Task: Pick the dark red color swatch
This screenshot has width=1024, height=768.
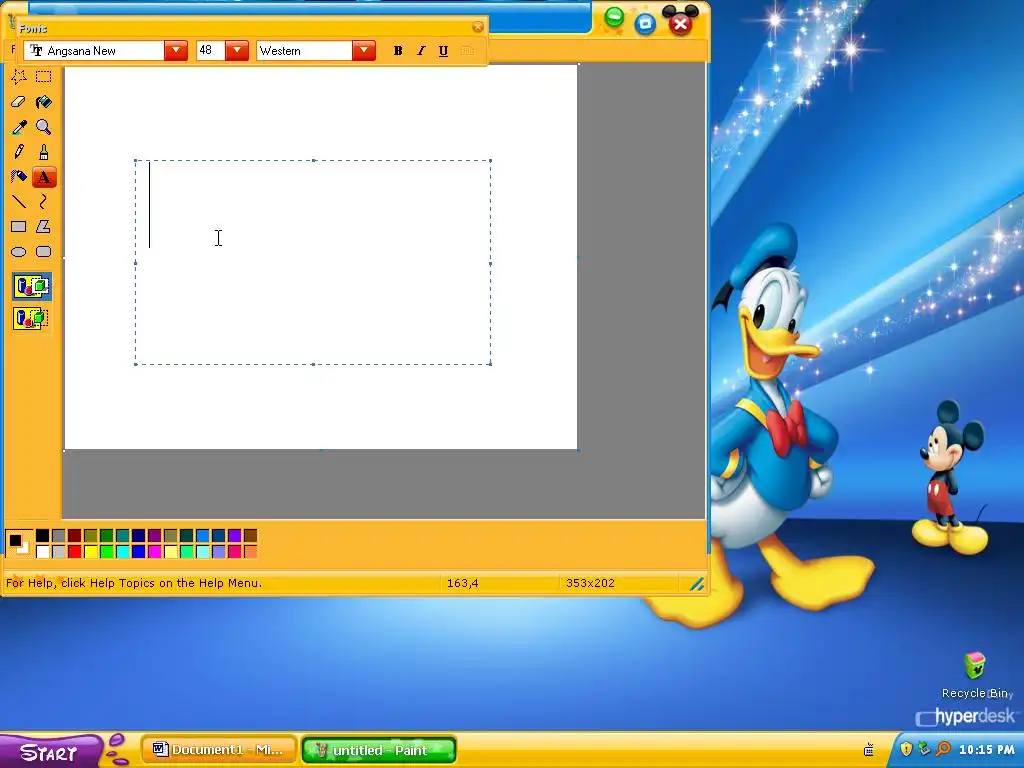Action: point(74,536)
